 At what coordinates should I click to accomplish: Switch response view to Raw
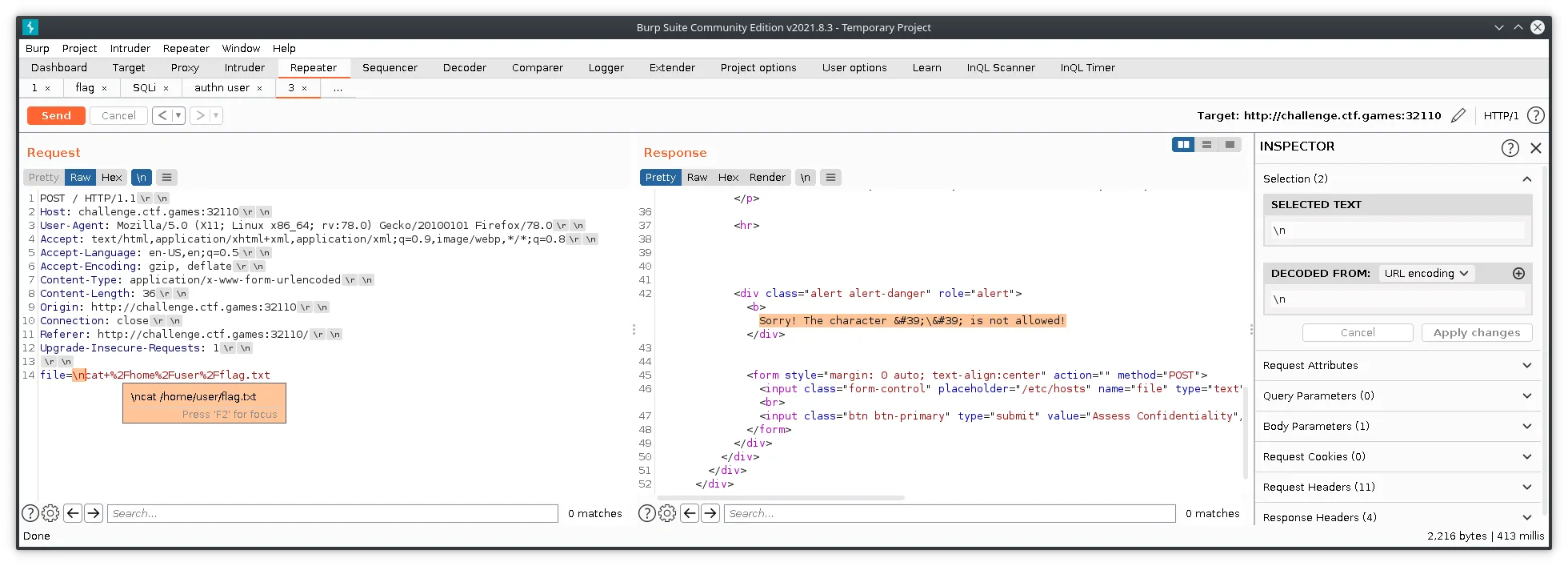[x=697, y=177]
